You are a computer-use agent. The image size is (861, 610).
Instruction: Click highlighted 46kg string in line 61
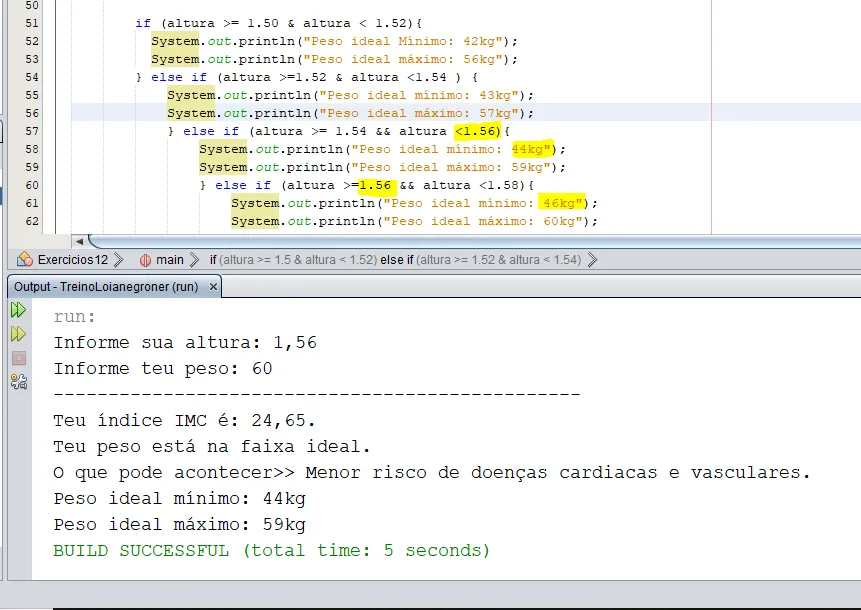(562, 203)
